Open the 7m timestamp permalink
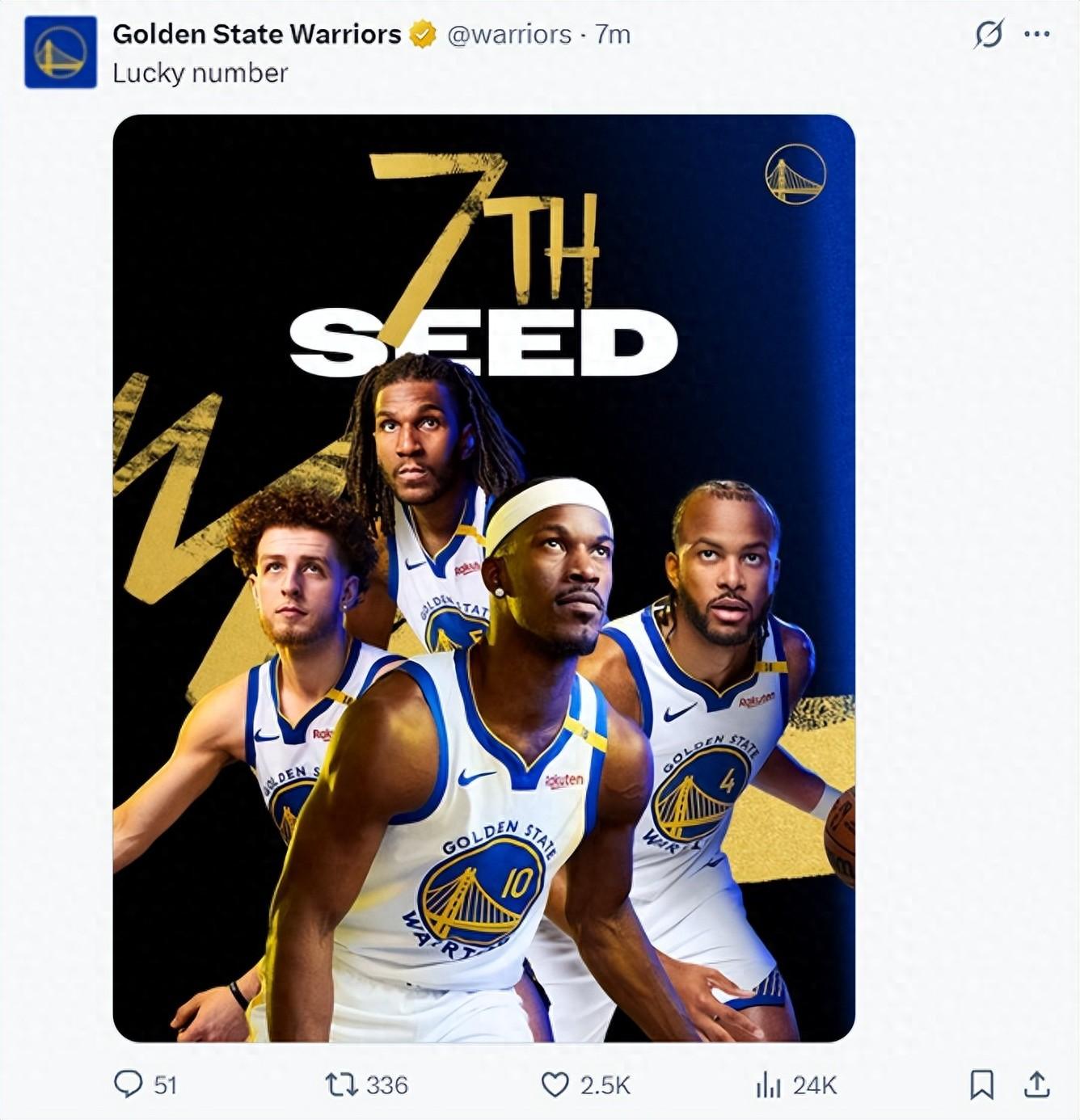This screenshot has width=1080, height=1120. coord(613,35)
